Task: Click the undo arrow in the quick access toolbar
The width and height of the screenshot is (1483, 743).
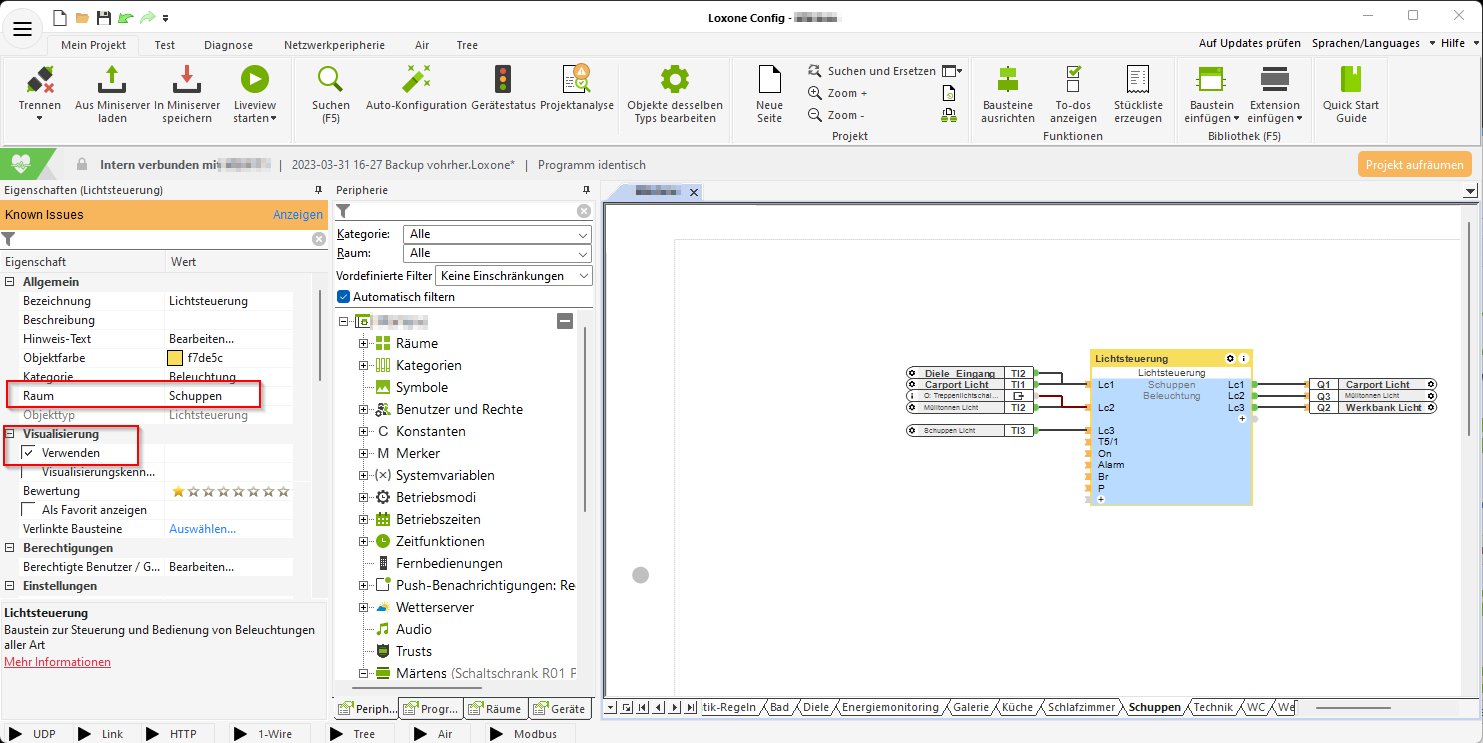Action: click(124, 18)
